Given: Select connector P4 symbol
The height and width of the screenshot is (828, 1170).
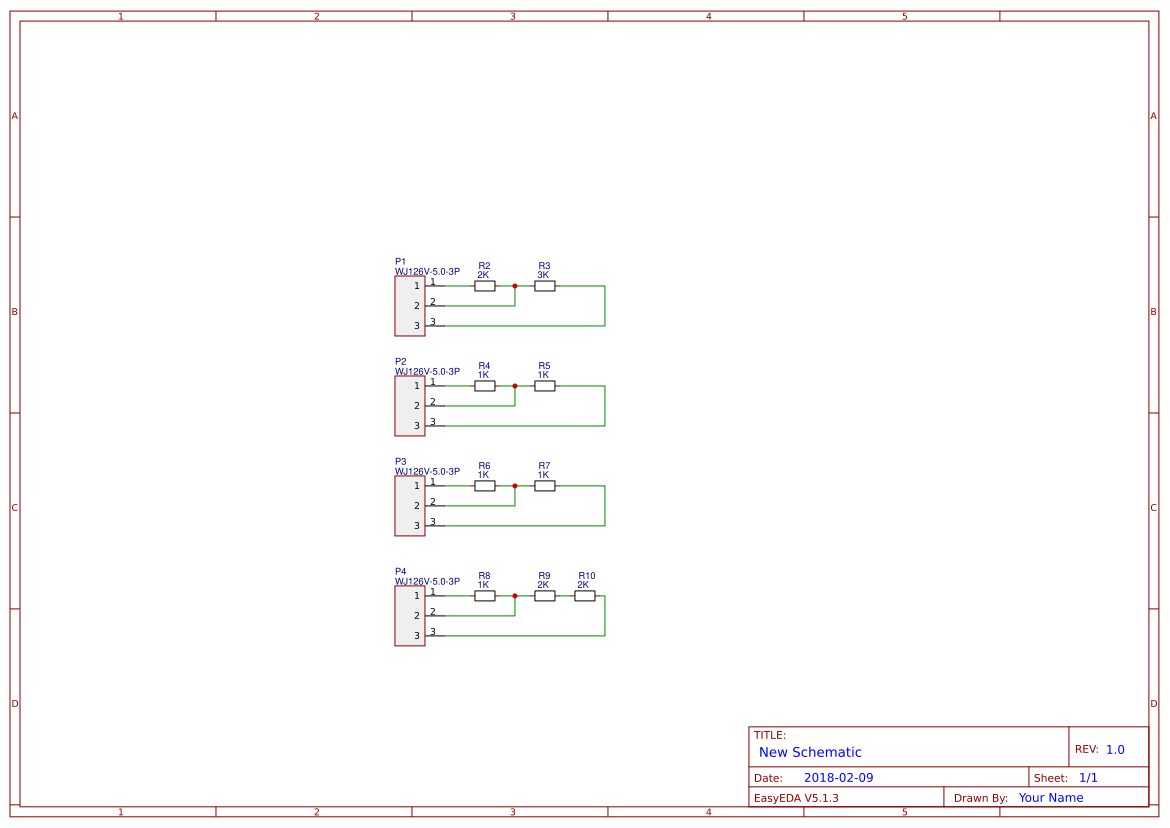Looking at the screenshot, I should pyautogui.click(x=409, y=616).
